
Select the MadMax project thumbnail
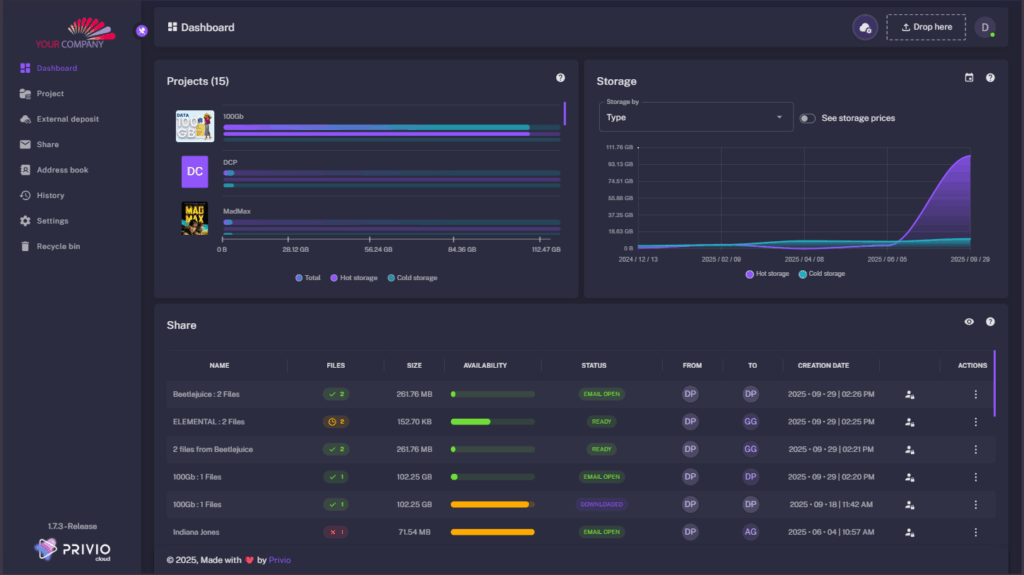tap(195, 218)
